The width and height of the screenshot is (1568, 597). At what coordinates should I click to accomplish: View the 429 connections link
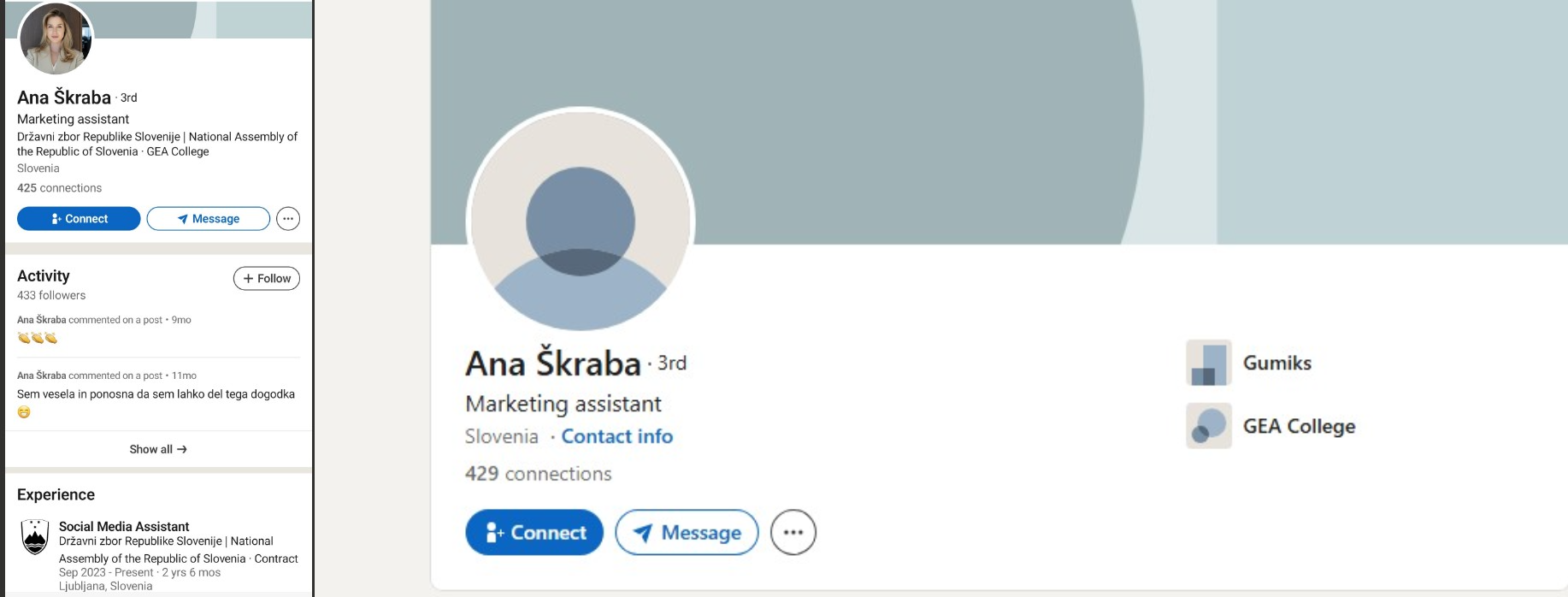tap(539, 474)
